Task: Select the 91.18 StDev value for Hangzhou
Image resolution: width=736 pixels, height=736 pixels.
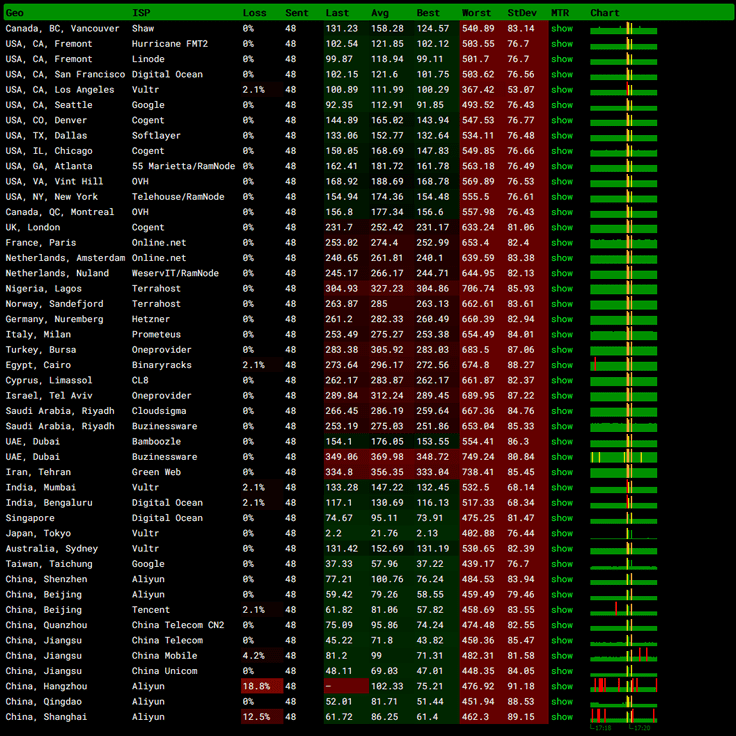Action: [x=521, y=686]
